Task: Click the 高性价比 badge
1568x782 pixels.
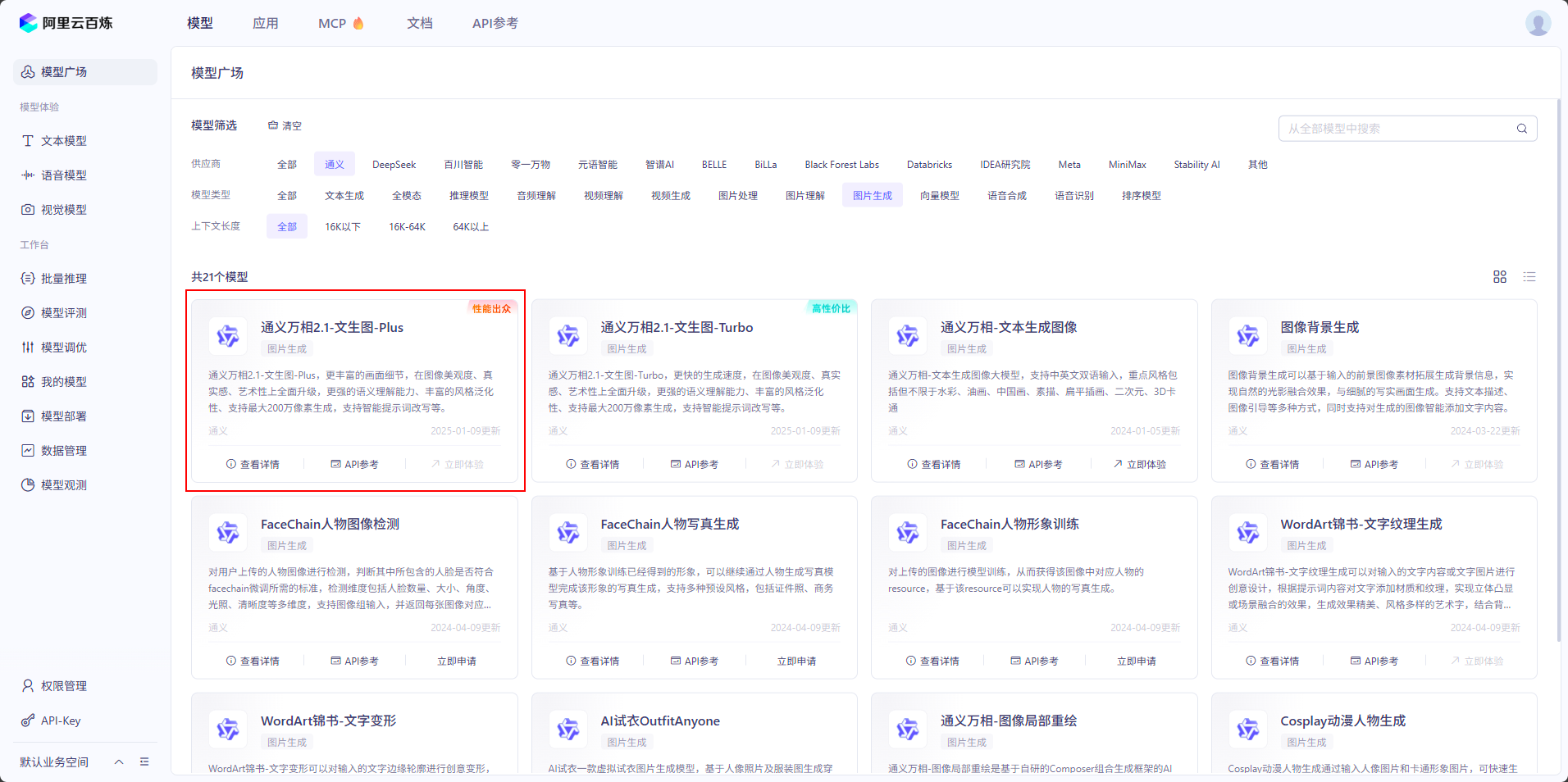Action: (x=831, y=309)
